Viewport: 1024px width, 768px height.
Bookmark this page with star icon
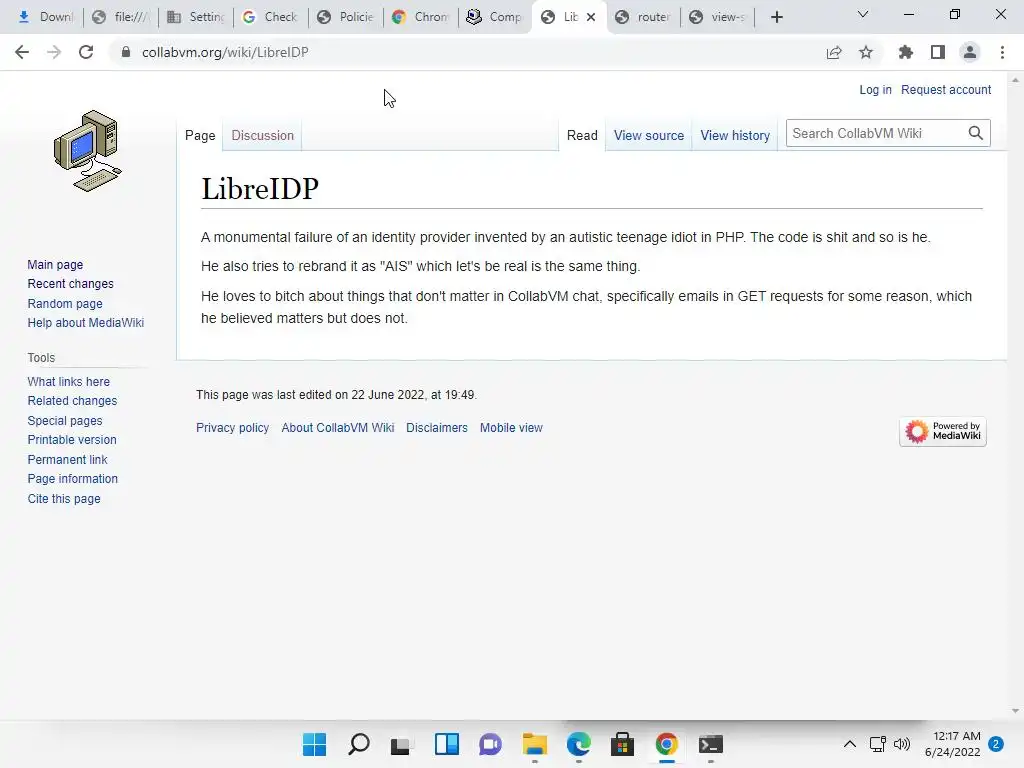point(866,52)
